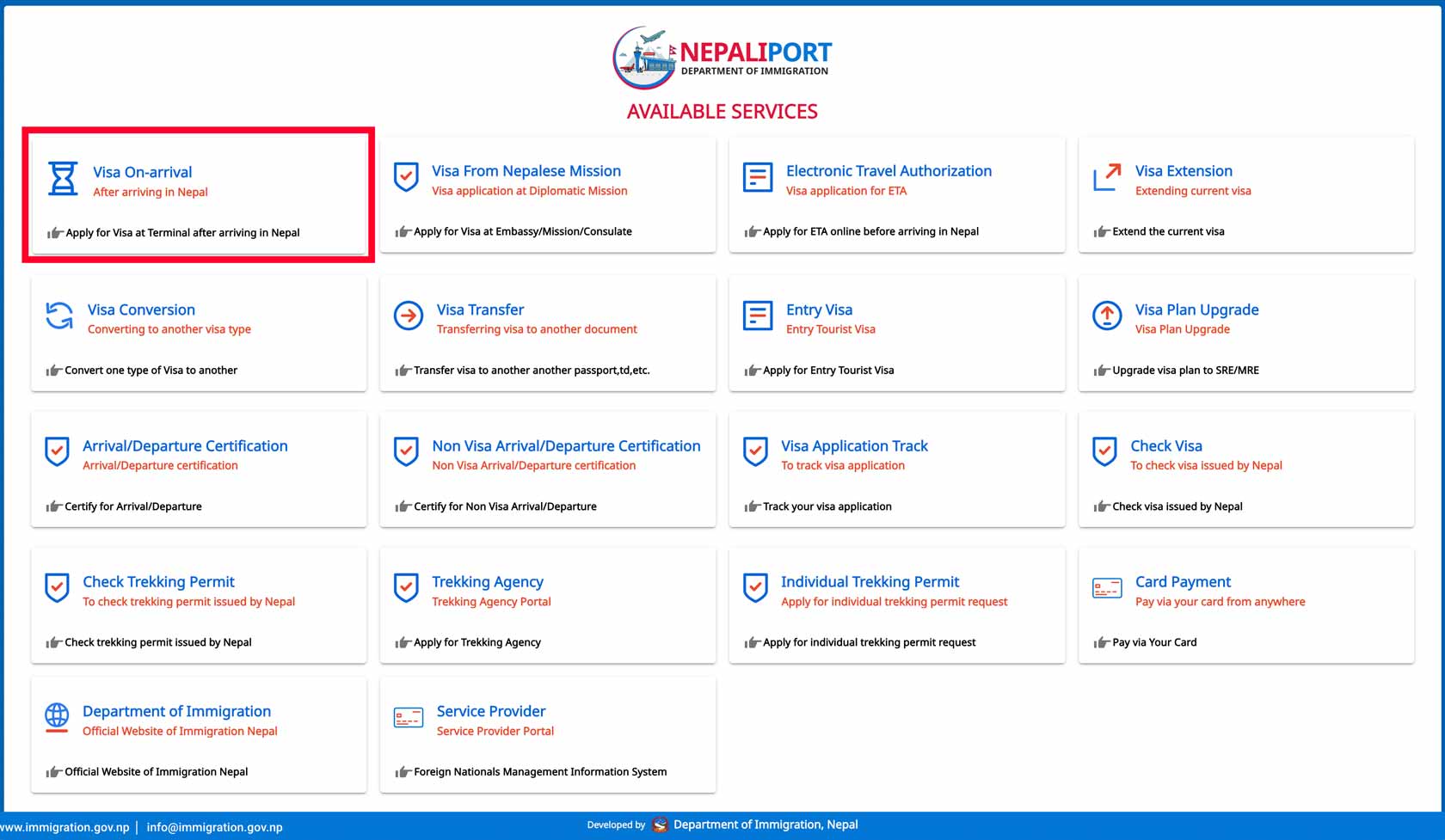Visit Department of Immigration title link

(x=176, y=712)
